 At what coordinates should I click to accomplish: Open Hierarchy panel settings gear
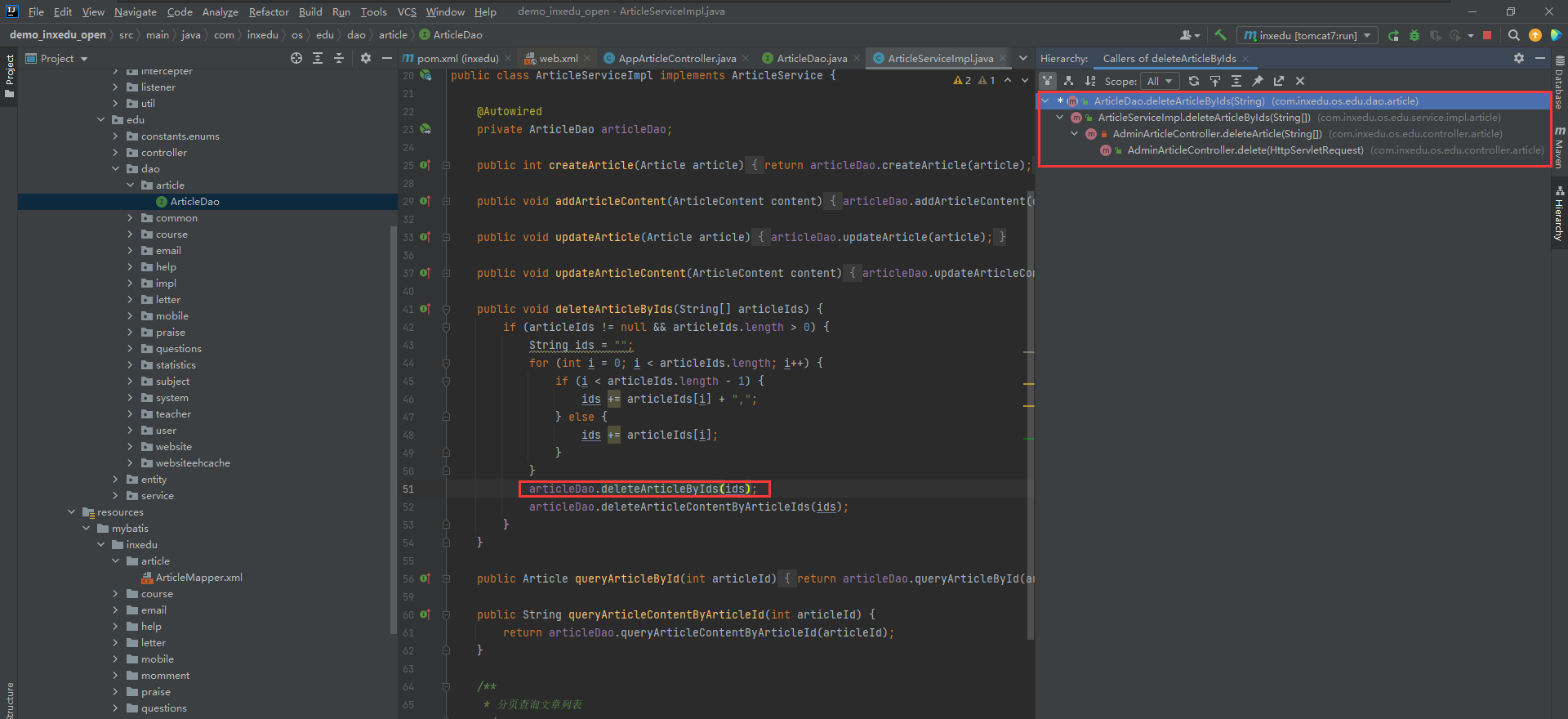click(x=1519, y=58)
